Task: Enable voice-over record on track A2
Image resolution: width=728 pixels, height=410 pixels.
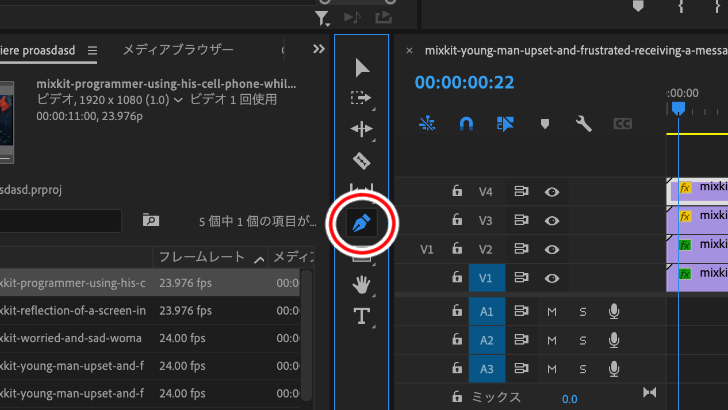Action: (614, 340)
